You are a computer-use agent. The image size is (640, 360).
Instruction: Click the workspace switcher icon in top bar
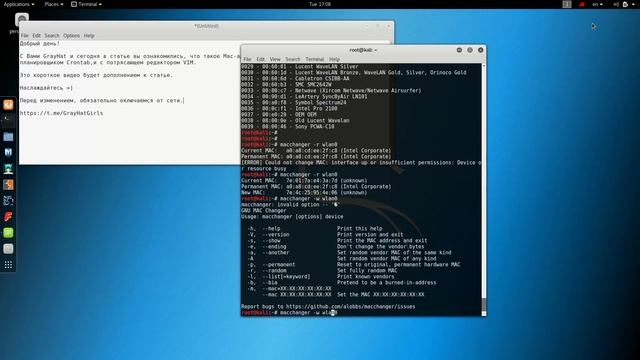[567, 4]
